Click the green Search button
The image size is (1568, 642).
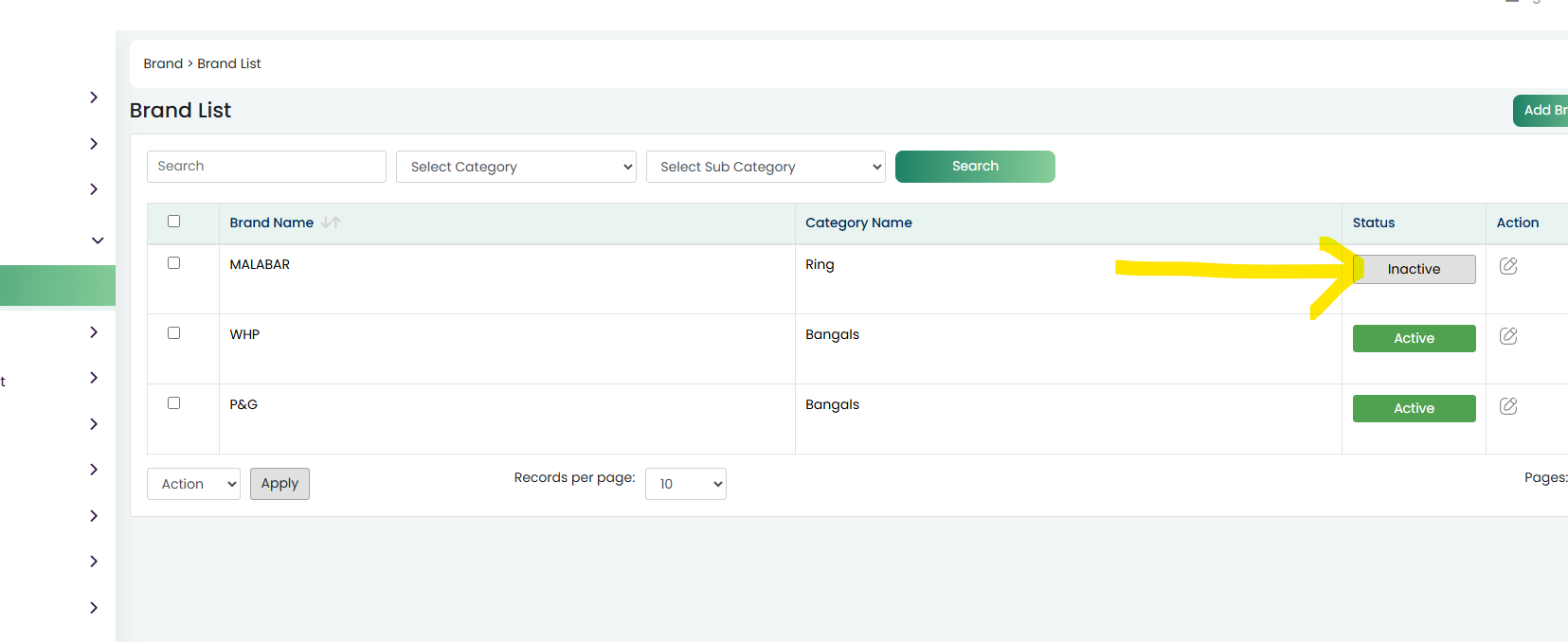click(x=975, y=166)
